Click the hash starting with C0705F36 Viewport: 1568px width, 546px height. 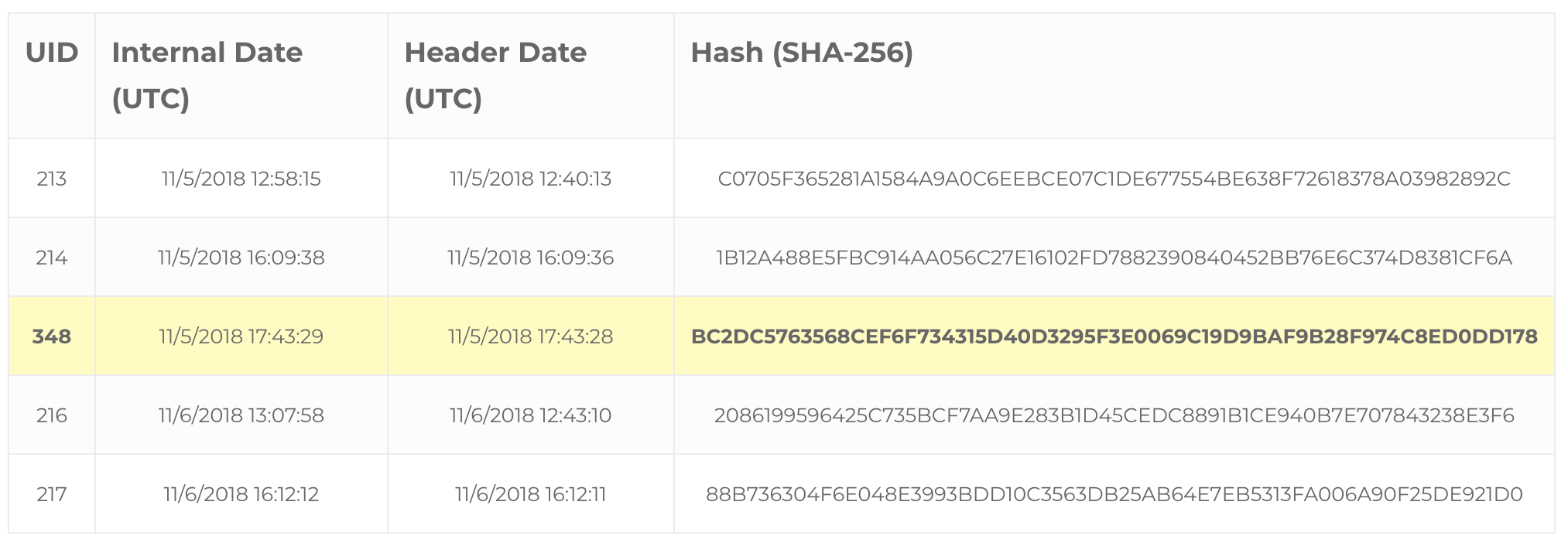1114,179
